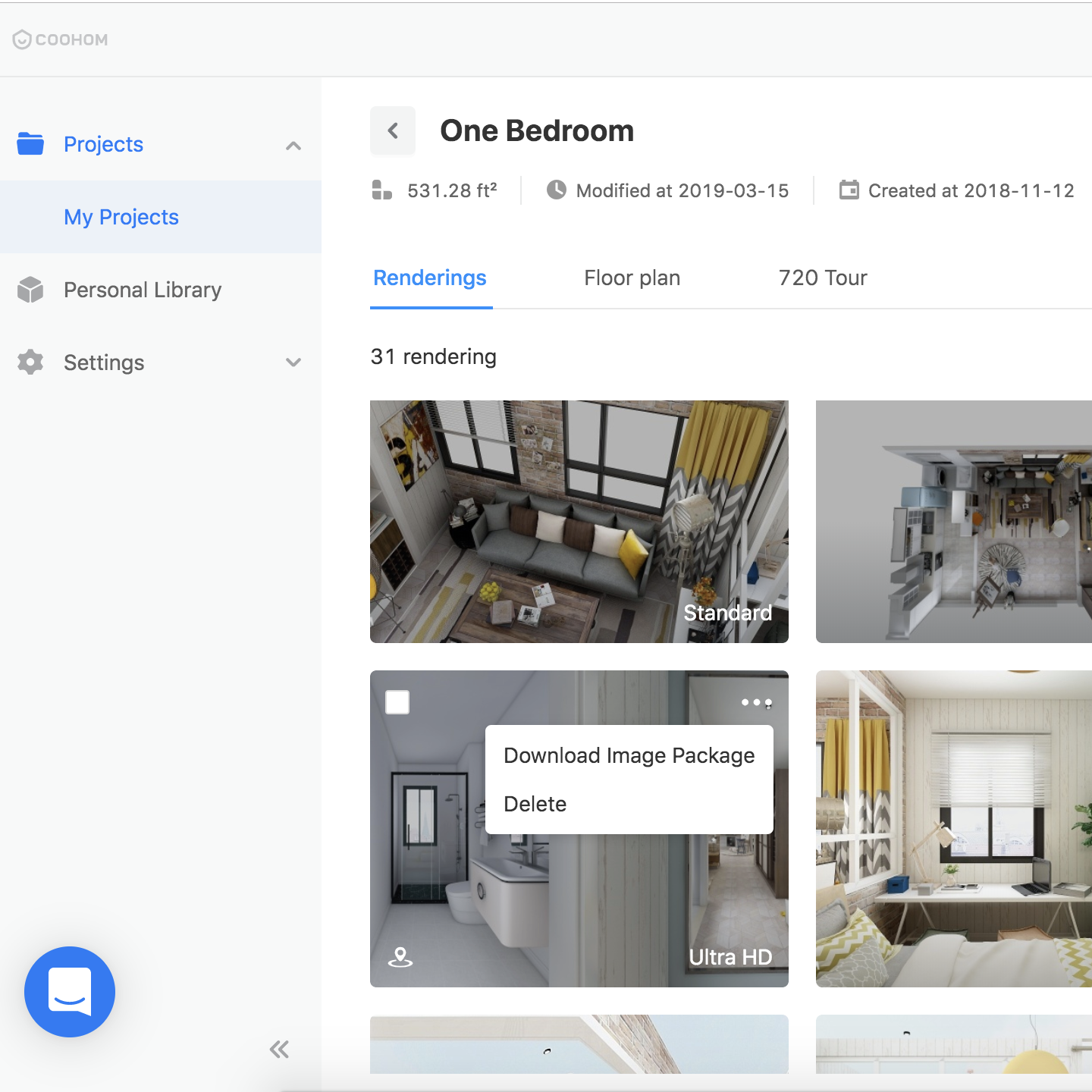Click the floor area icon
The height and width of the screenshot is (1092, 1092).
[x=382, y=190]
